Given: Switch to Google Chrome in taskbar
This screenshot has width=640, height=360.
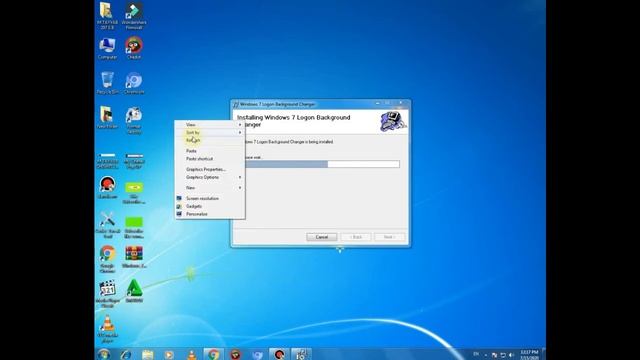Looking at the screenshot, I should pyautogui.click(x=213, y=354).
